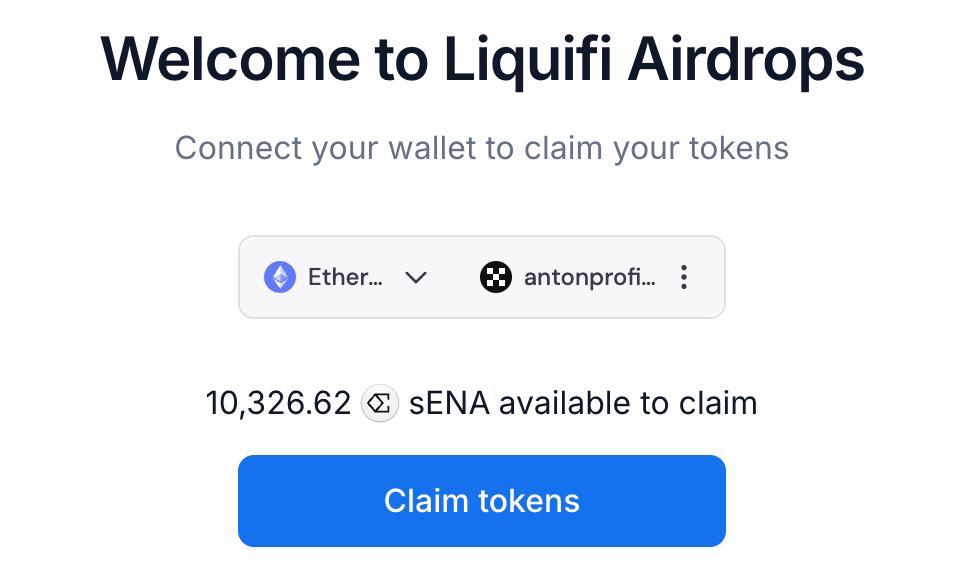Click the word "Claim" on the blue button
This screenshot has width=972, height=578.
click(x=424, y=501)
